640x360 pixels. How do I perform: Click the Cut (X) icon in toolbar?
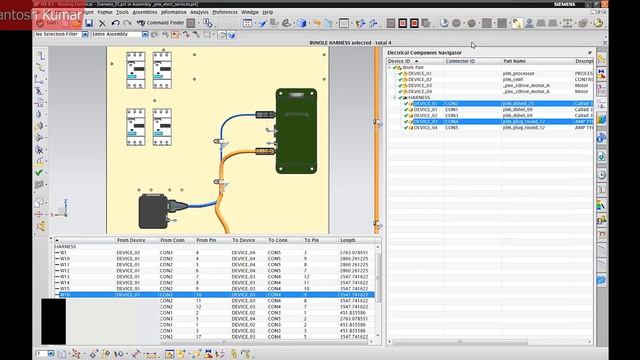[x=102, y=23]
